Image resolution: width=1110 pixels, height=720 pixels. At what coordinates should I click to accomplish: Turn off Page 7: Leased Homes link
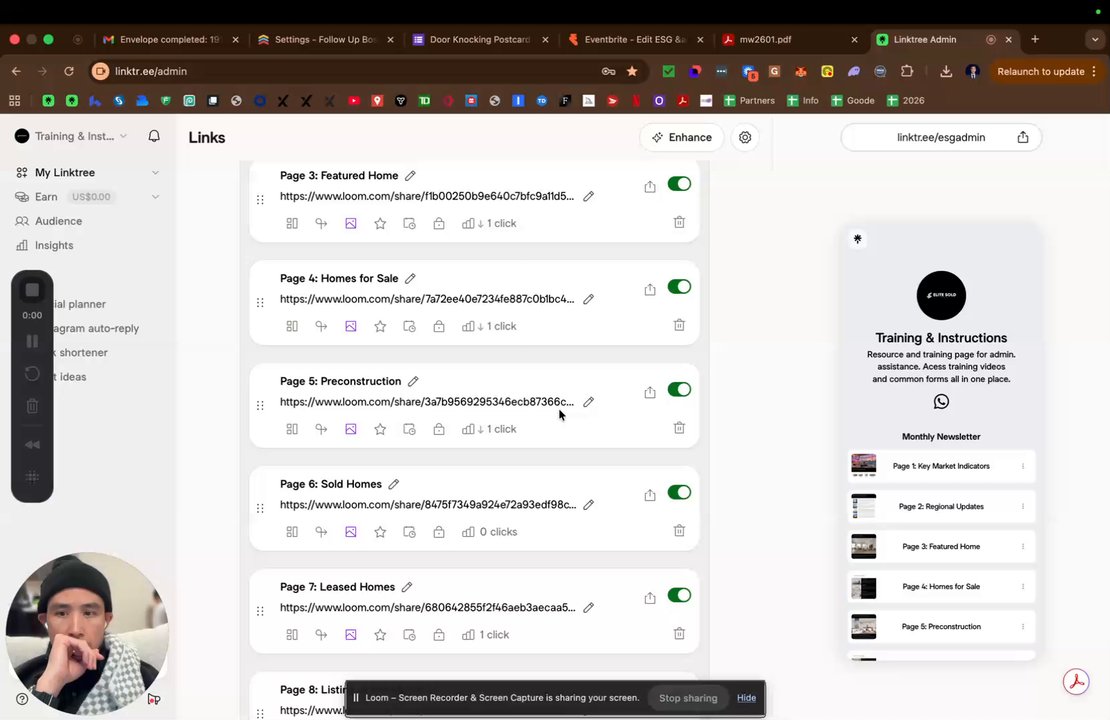[679, 595]
